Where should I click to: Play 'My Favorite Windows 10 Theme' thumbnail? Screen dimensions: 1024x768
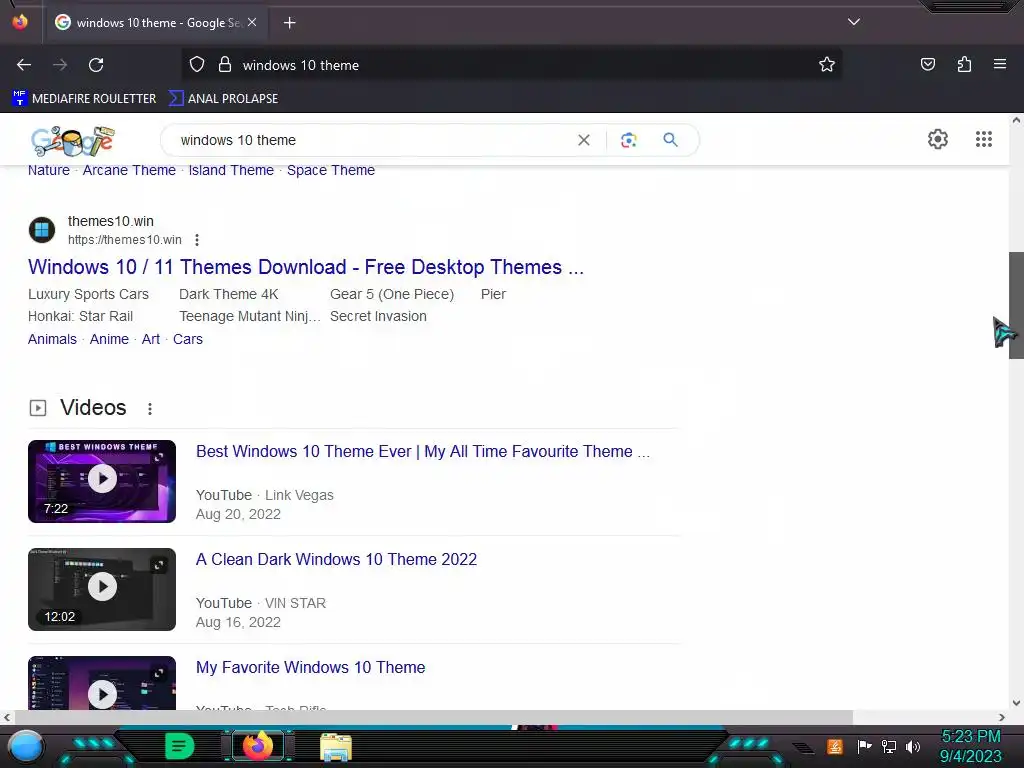pos(102,683)
